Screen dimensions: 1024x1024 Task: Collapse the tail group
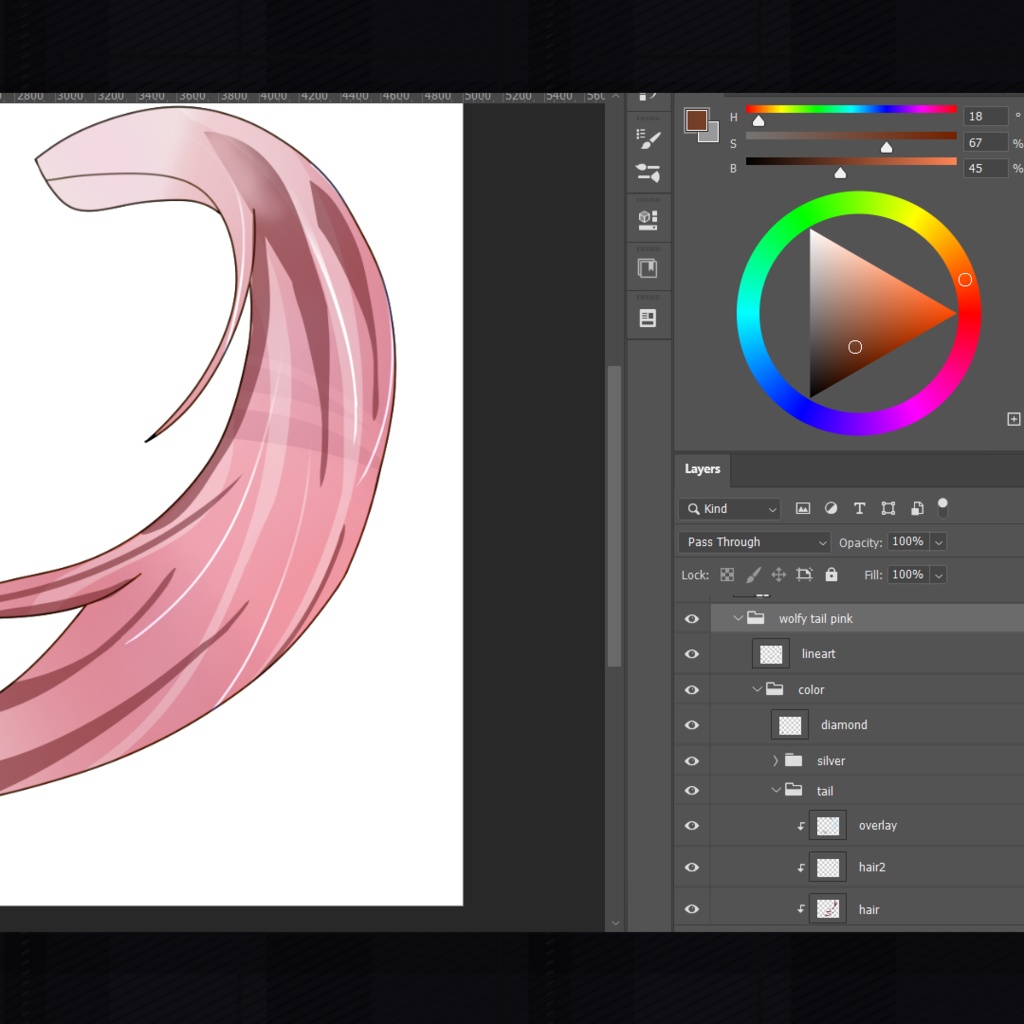[776, 790]
